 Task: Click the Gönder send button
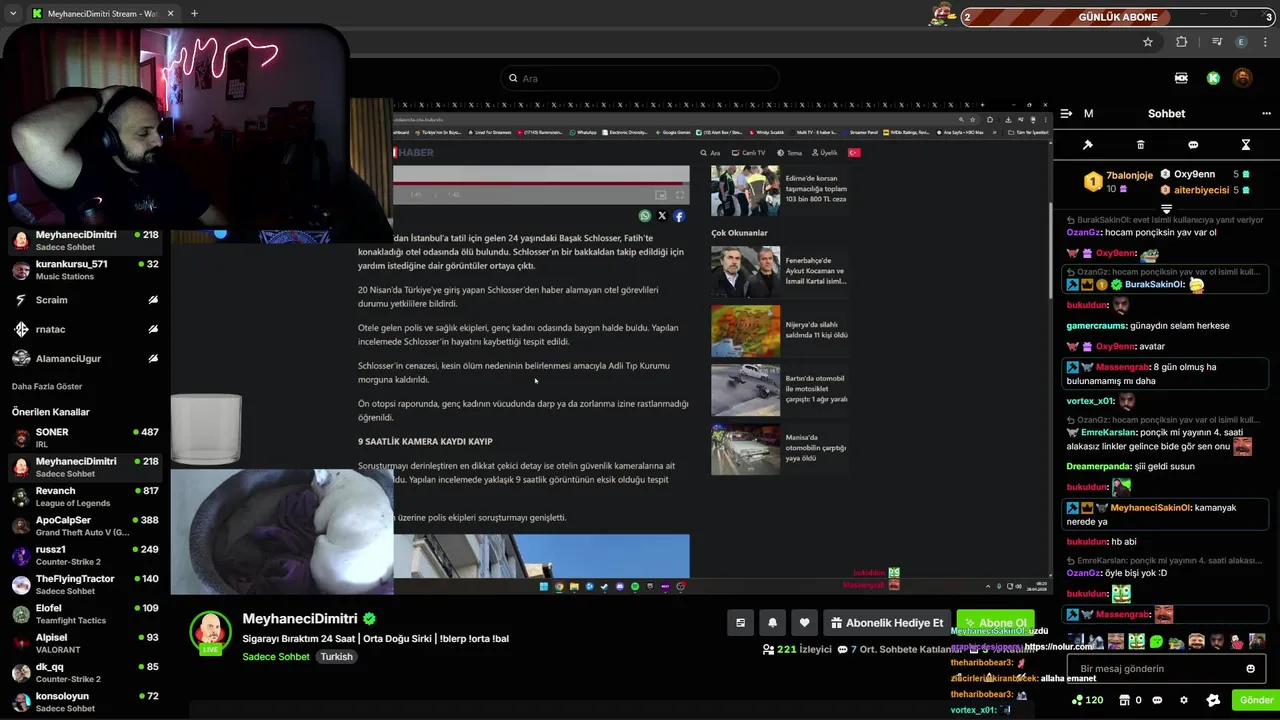coord(1256,700)
